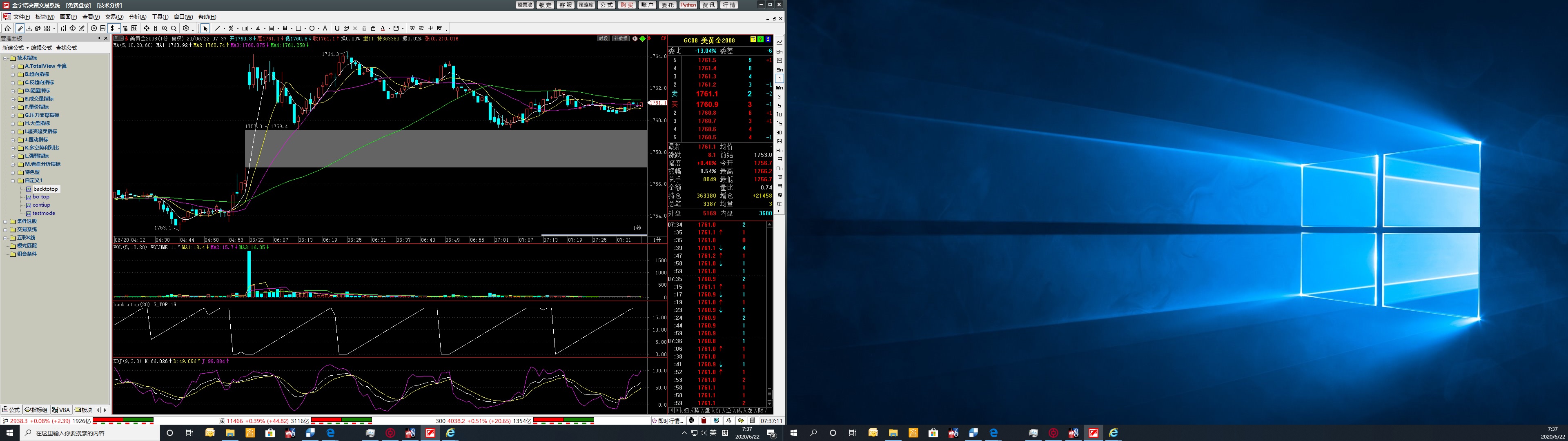Open dropdown arrow next to dollar icon
This screenshot has width=1568, height=441.
(x=119, y=29)
